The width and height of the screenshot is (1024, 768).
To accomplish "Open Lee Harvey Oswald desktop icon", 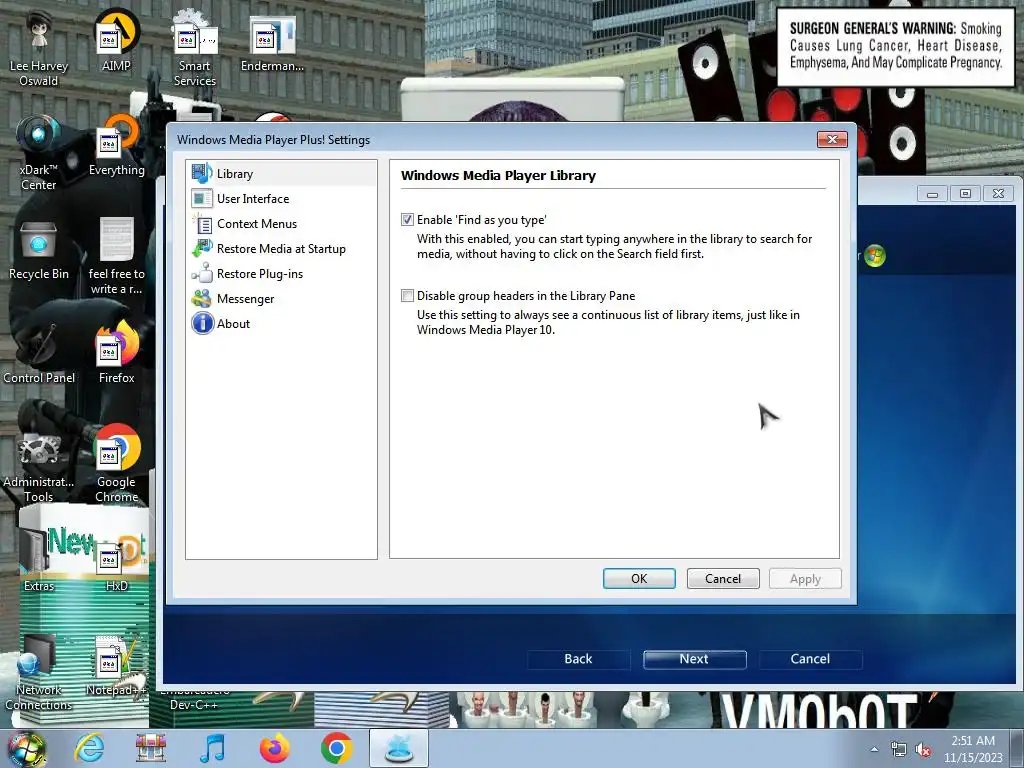I will point(39,47).
